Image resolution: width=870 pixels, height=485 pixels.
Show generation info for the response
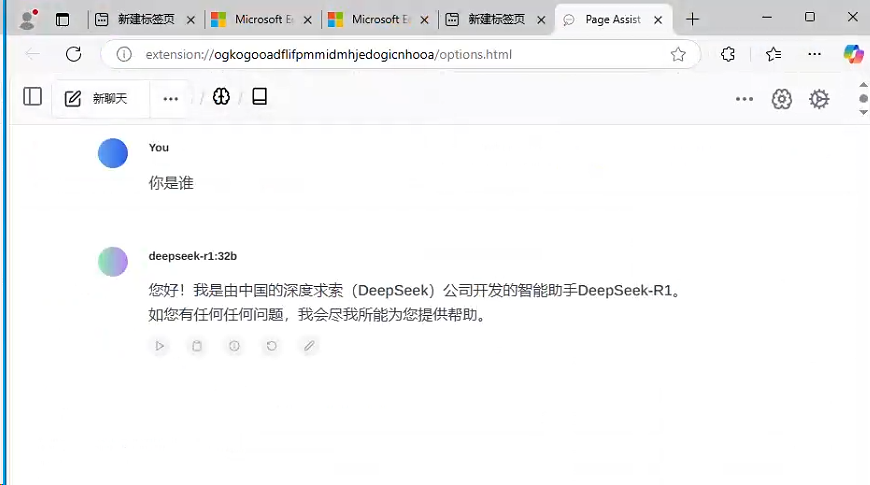(x=234, y=346)
